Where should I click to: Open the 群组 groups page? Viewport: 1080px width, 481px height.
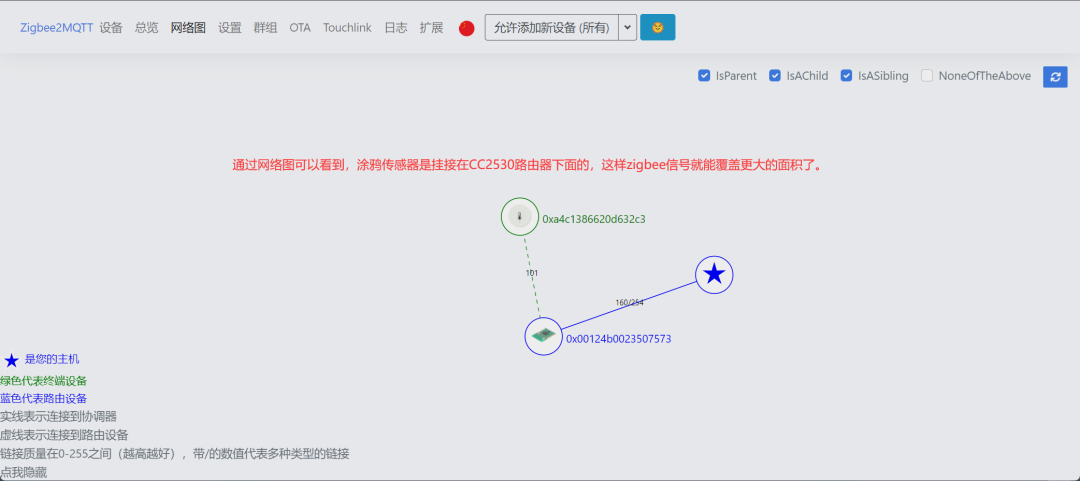pos(265,28)
